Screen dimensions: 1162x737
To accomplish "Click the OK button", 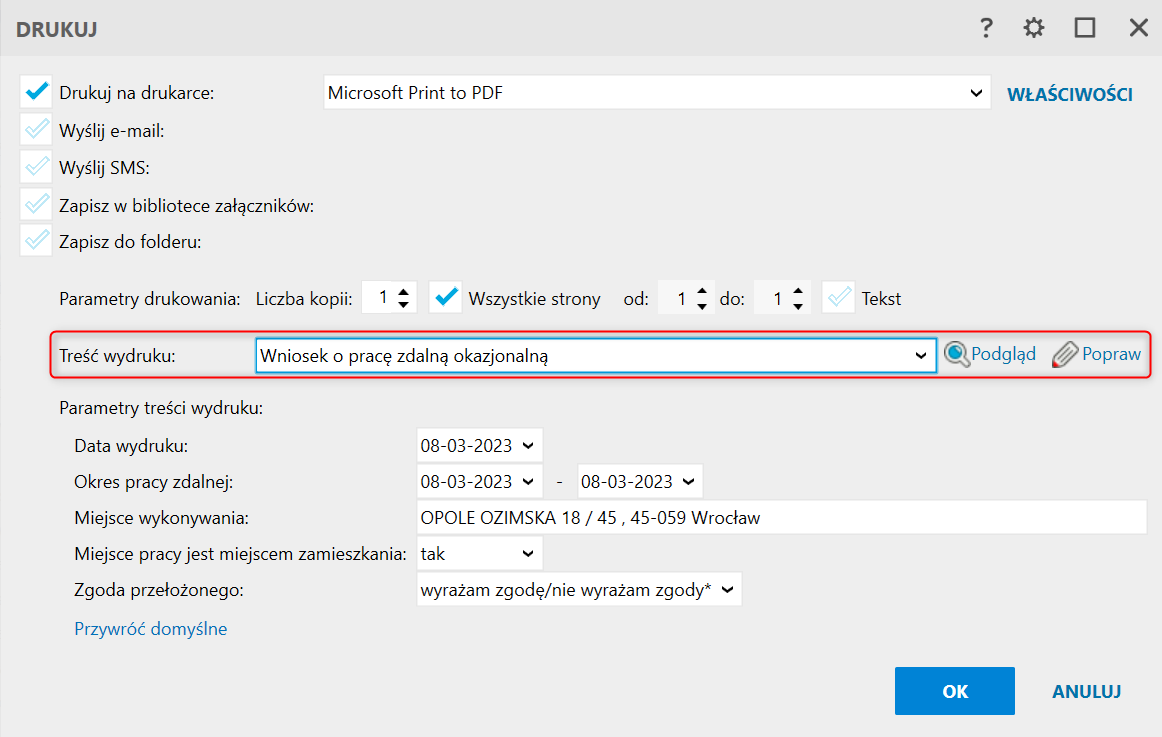I will [954, 691].
